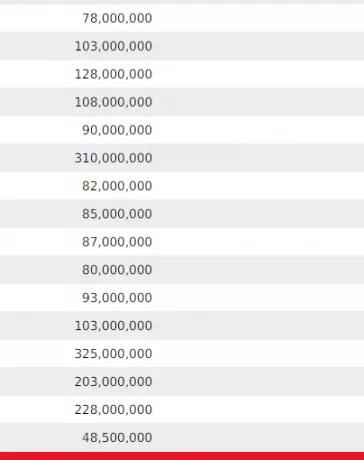Screen dimensions: 364x460
Task: Click the blank cell beside 325,000,000
Action: (261, 354)
